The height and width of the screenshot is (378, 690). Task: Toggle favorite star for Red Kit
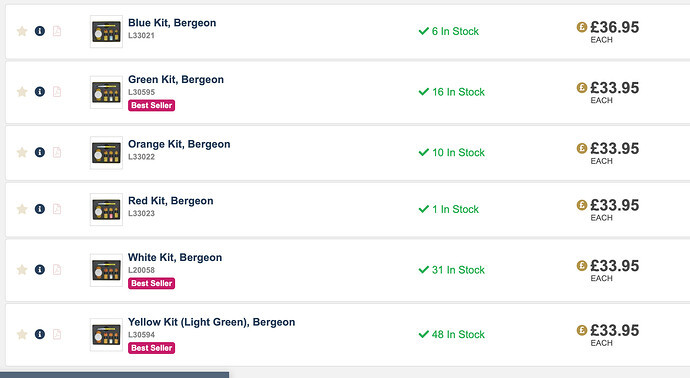point(22,209)
